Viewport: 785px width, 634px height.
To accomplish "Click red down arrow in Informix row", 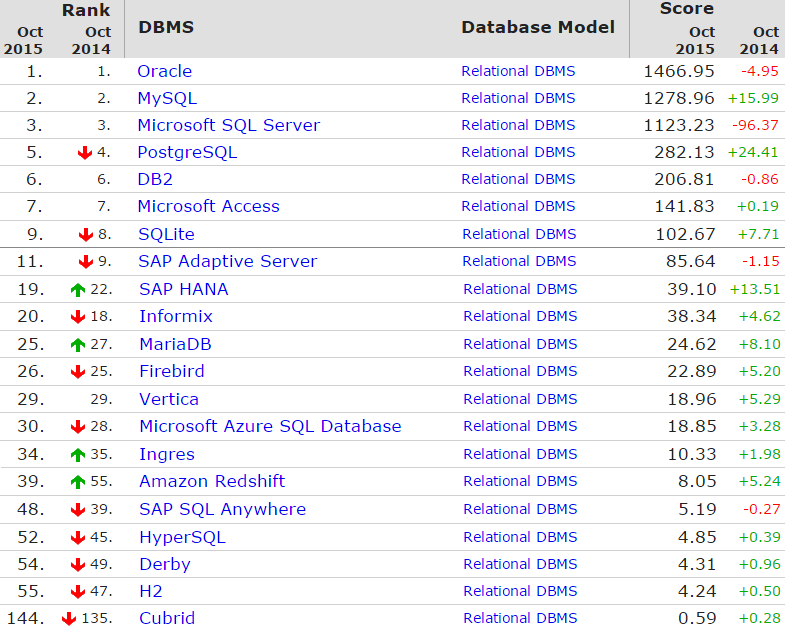I will tap(78, 316).
